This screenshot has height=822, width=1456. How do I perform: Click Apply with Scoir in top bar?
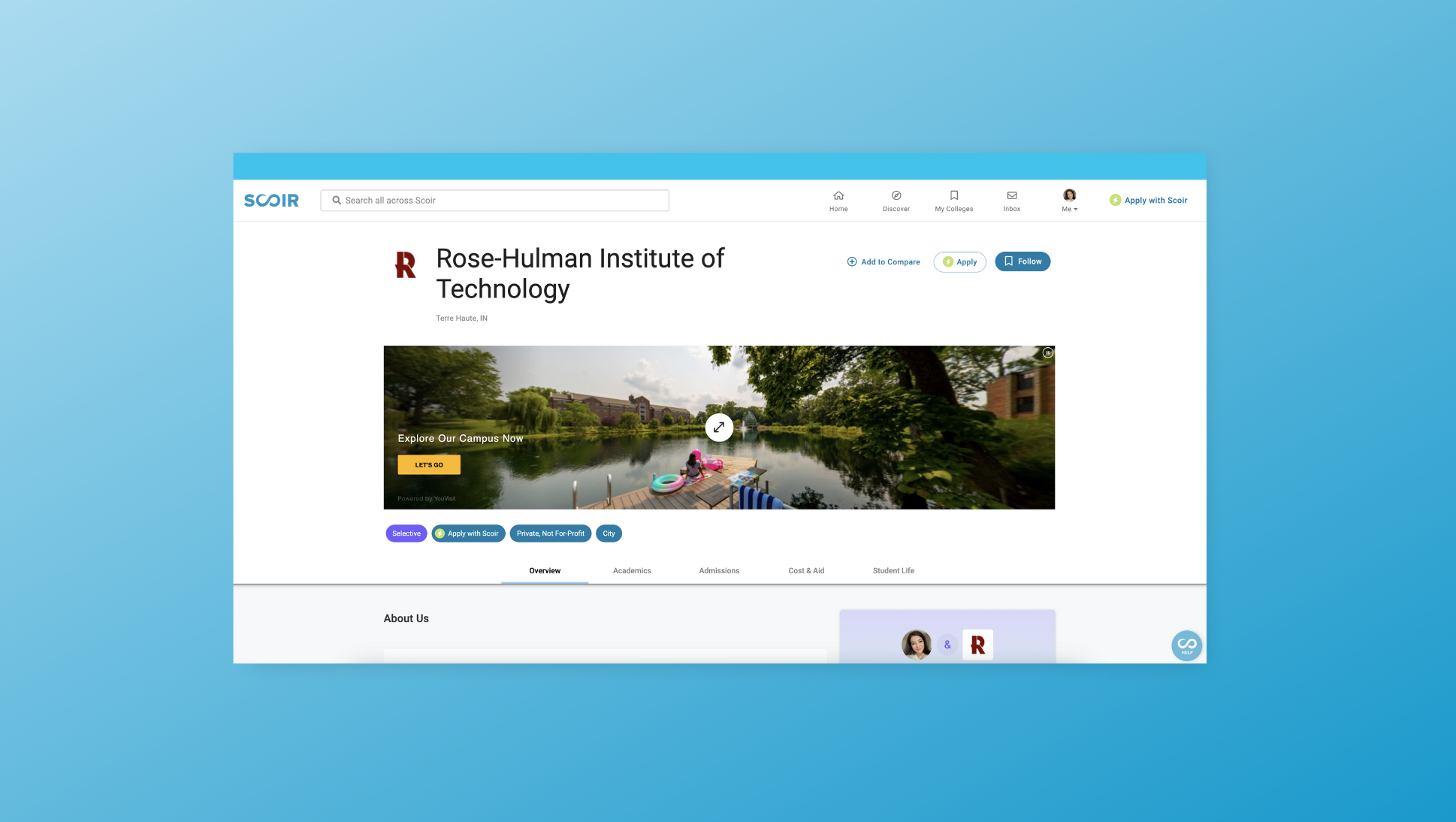[1148, 201]
